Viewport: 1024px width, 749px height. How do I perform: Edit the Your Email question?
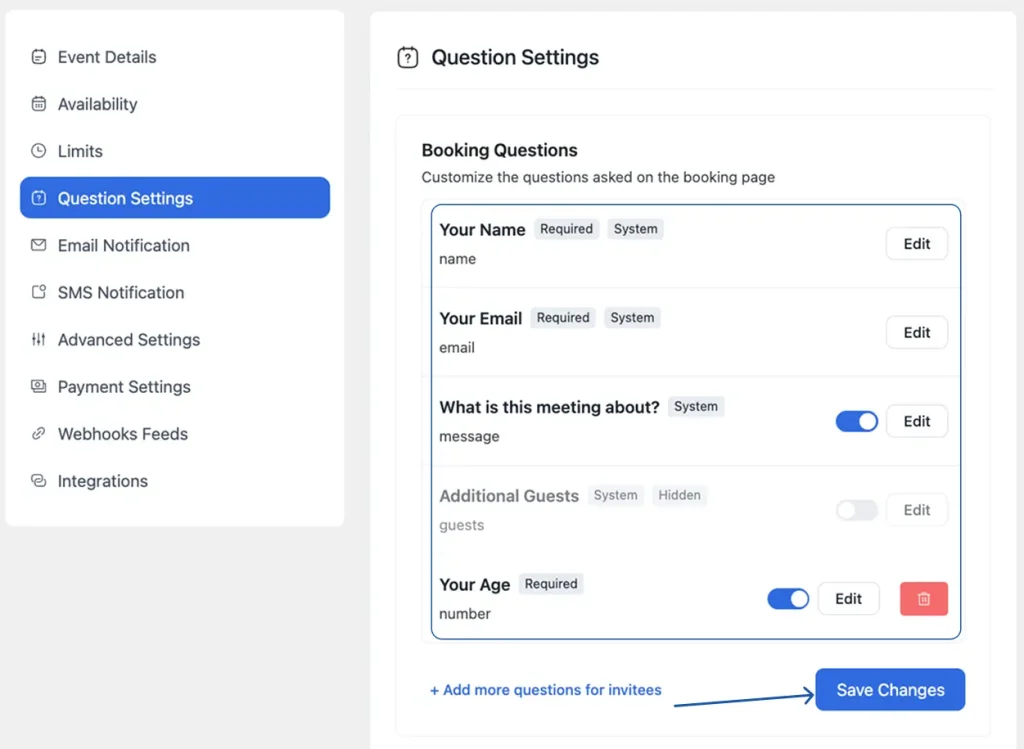pos(915,332)
